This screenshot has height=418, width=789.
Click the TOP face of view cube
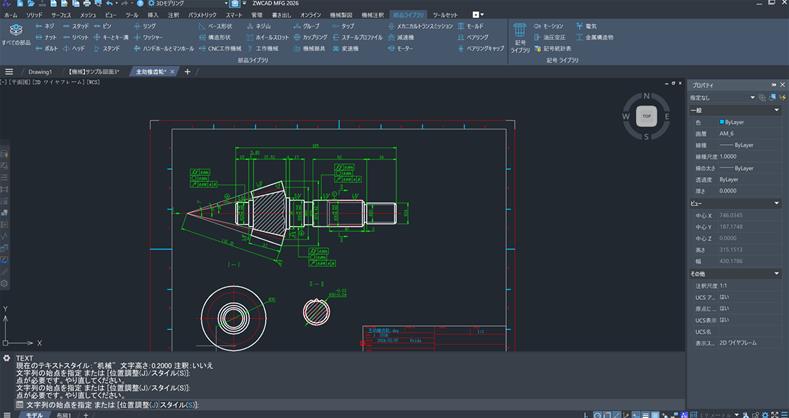646,115
